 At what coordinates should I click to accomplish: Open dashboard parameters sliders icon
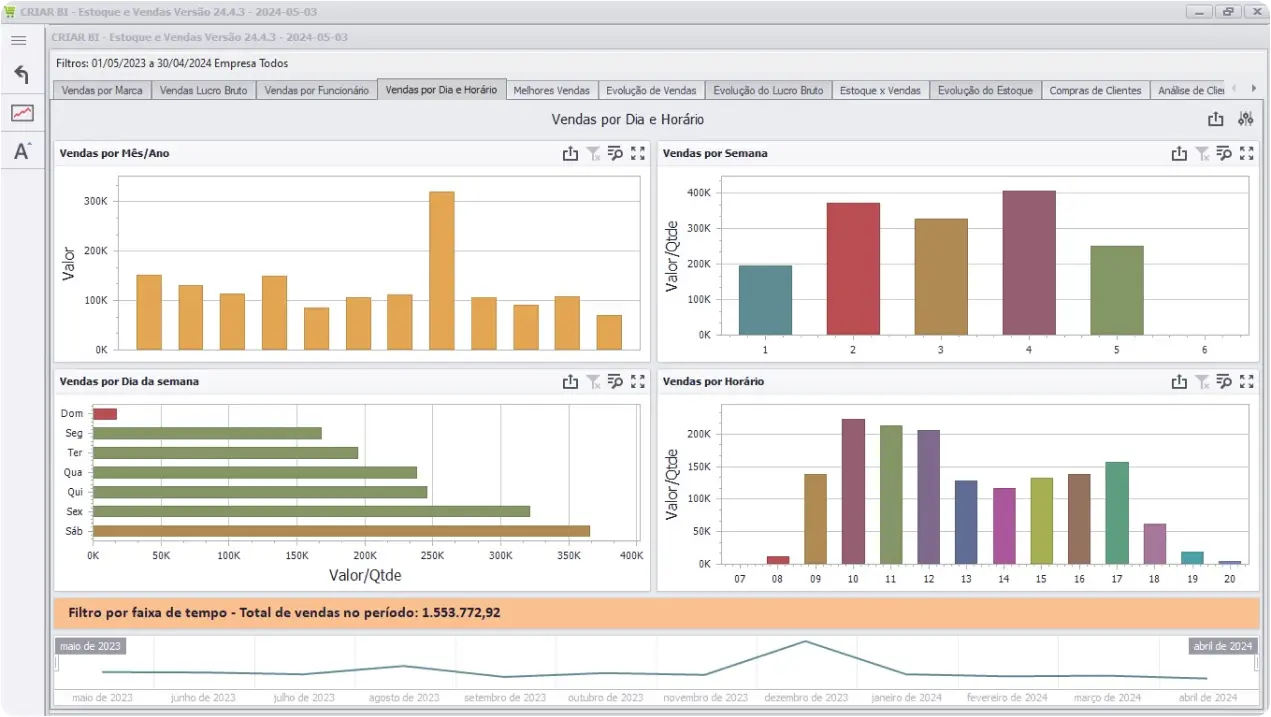(1245, 119)
